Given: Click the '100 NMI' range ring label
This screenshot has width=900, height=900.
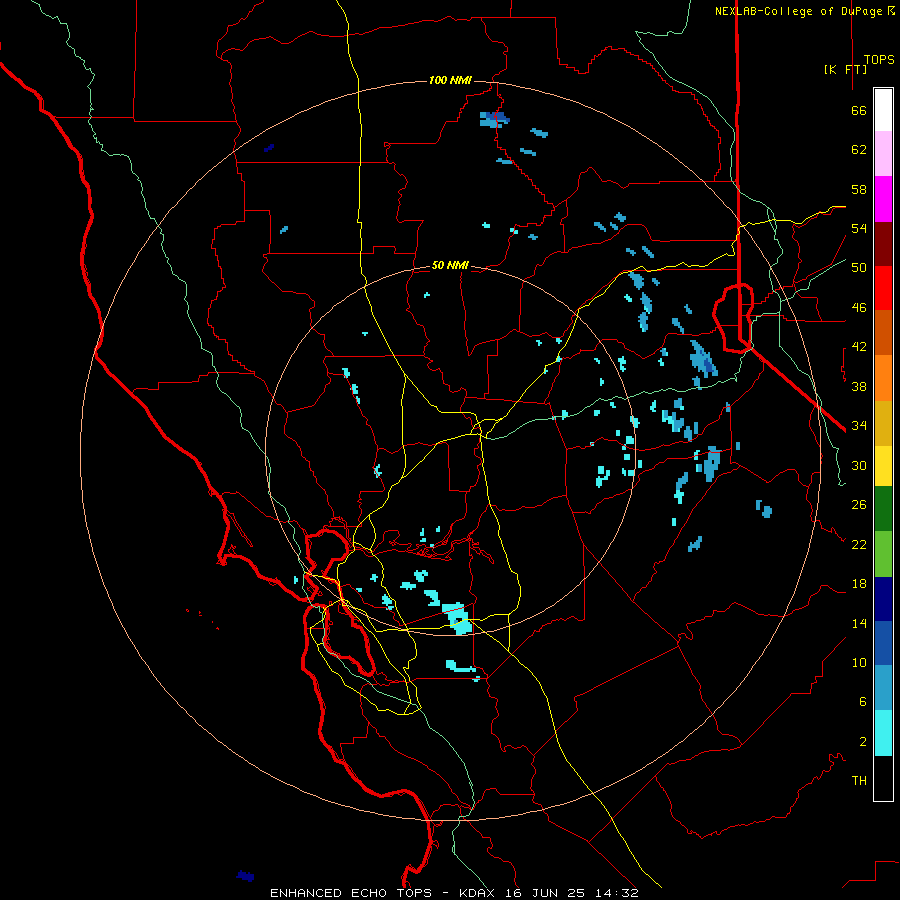Looking at the screenshot, I should tap(450, 80).
